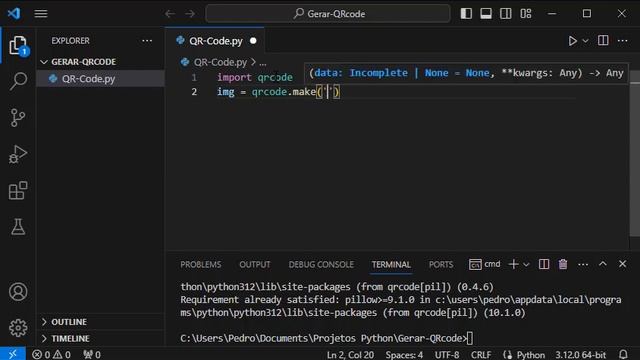Show errors and warnings count
The height and width of the screenshot is (360, 640).
click(51, 354)
